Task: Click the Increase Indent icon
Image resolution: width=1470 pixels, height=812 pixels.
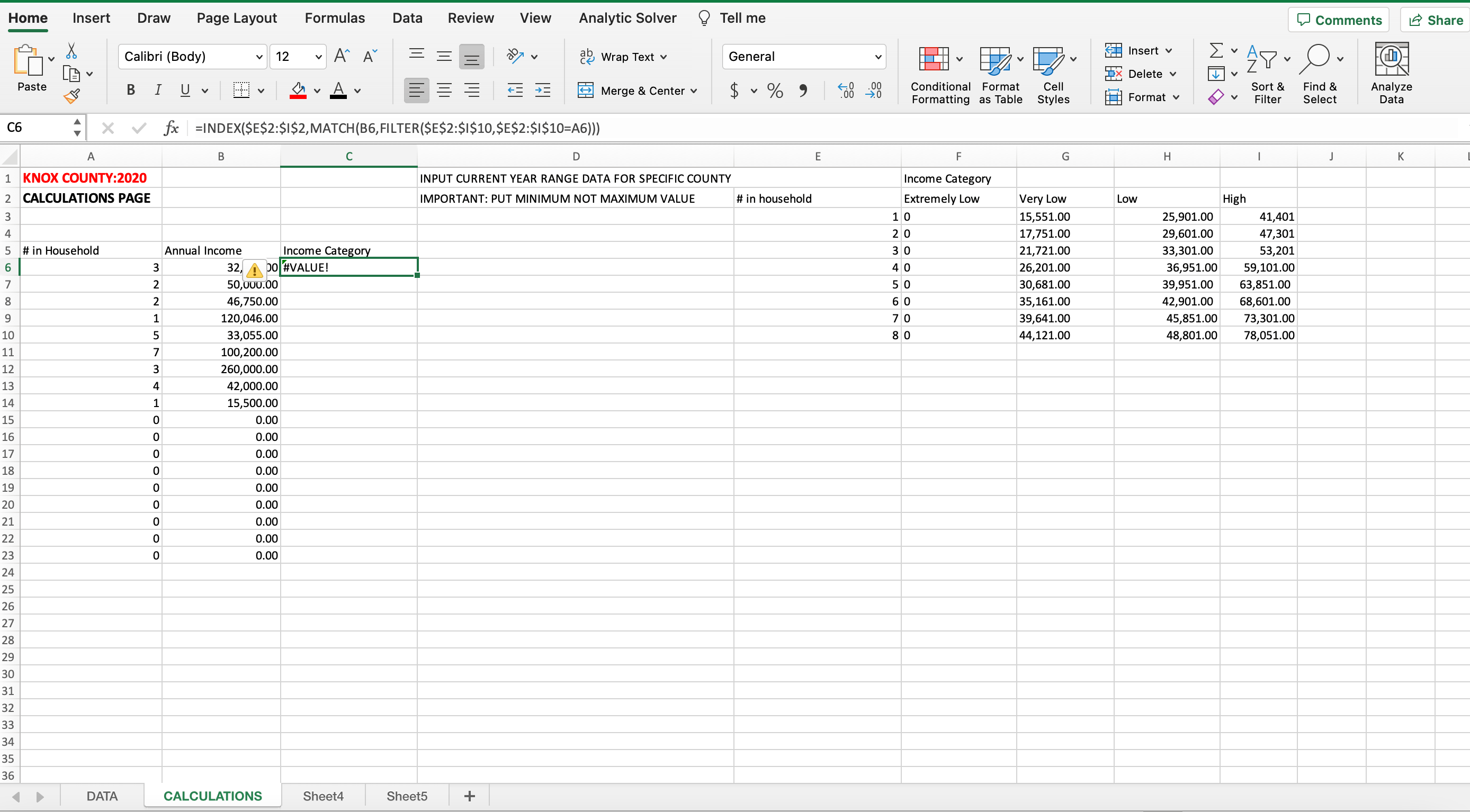Action: point(542,90)
